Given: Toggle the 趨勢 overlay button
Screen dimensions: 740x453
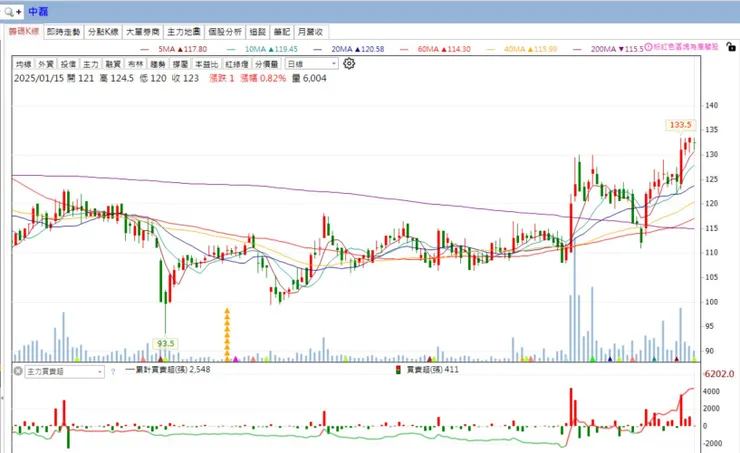Looking at the screenshot, I should coord(158,64).
